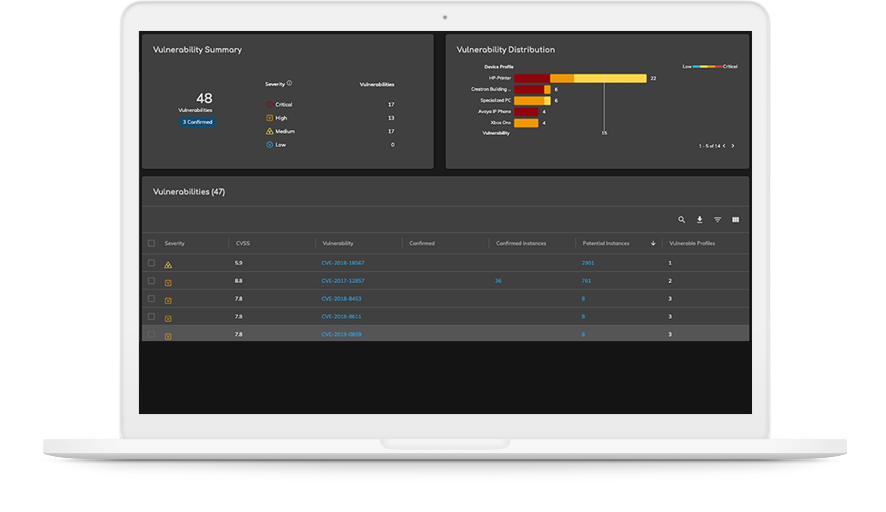Click the Critical severity icon in summary

coord(269,104)
